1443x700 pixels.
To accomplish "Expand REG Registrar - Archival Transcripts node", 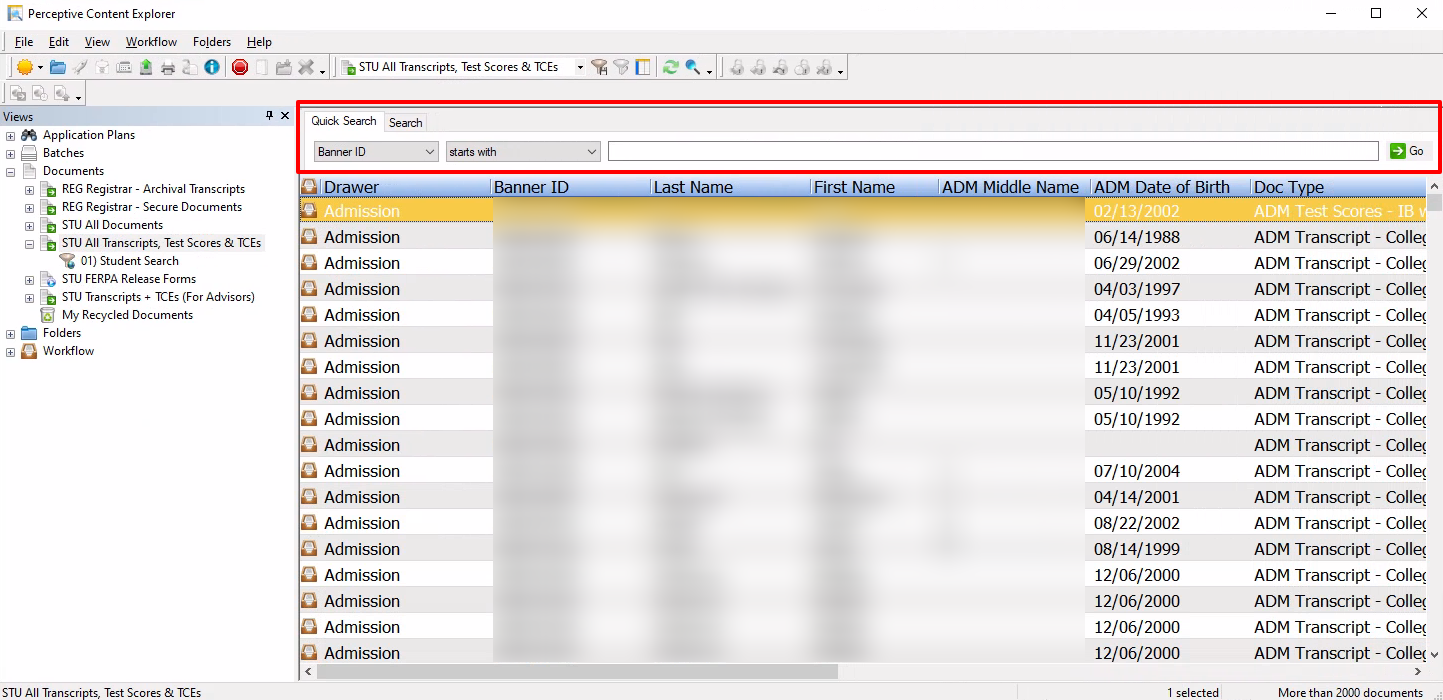I will (x=30, y=190).
